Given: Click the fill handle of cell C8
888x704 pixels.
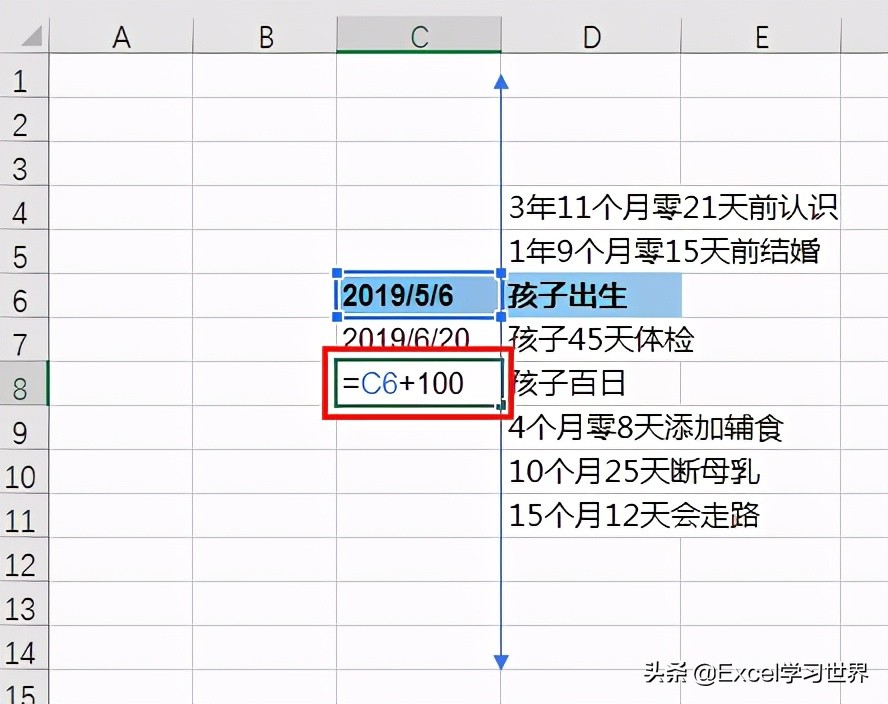Looking at the screenshot, I should (501, 406).
